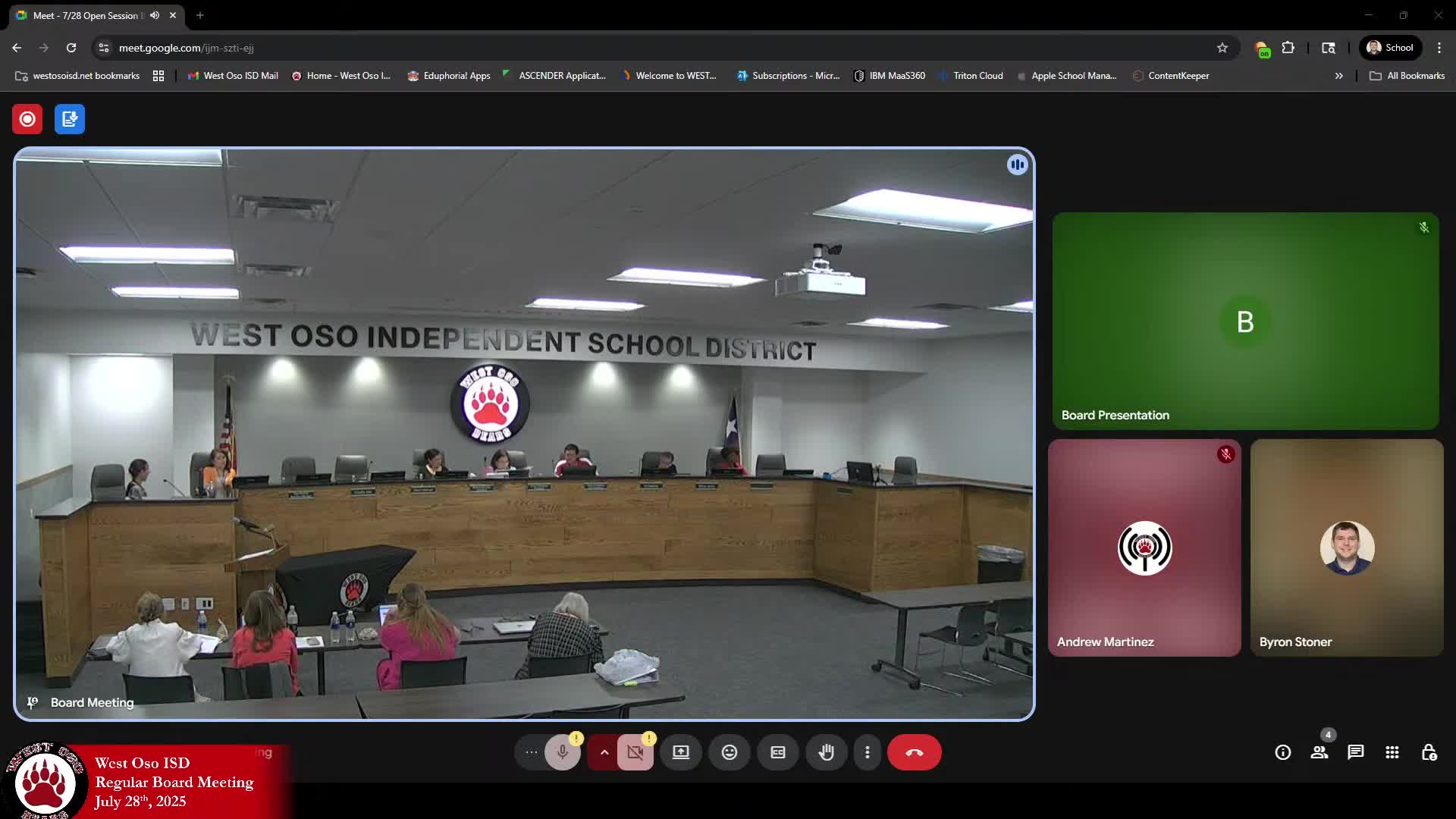Reload the Meet page
The image size is (1456, 819).
point(71,48)
